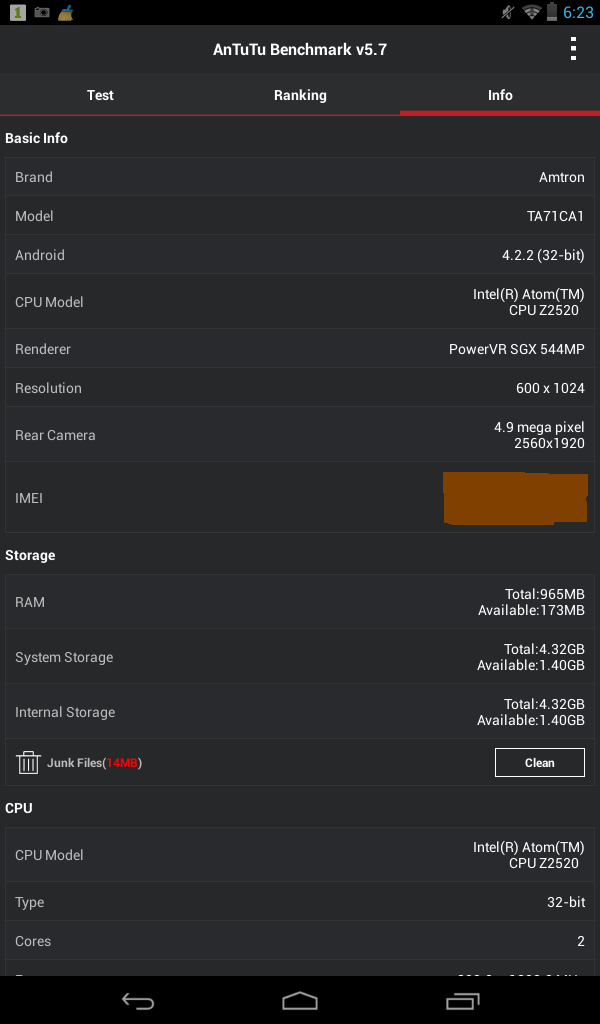
Task: Switch to the Test tab
Action: 100,95
